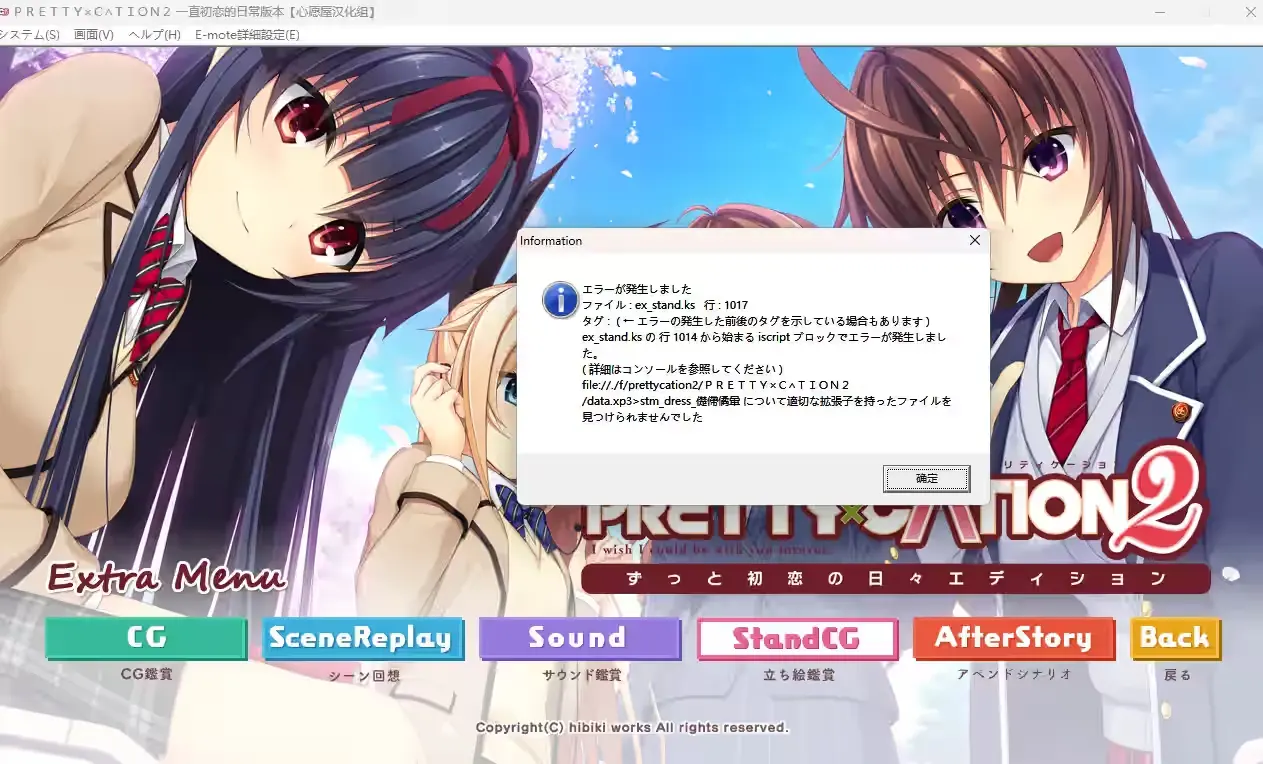Open the CG gallery button

coord(146,638)
